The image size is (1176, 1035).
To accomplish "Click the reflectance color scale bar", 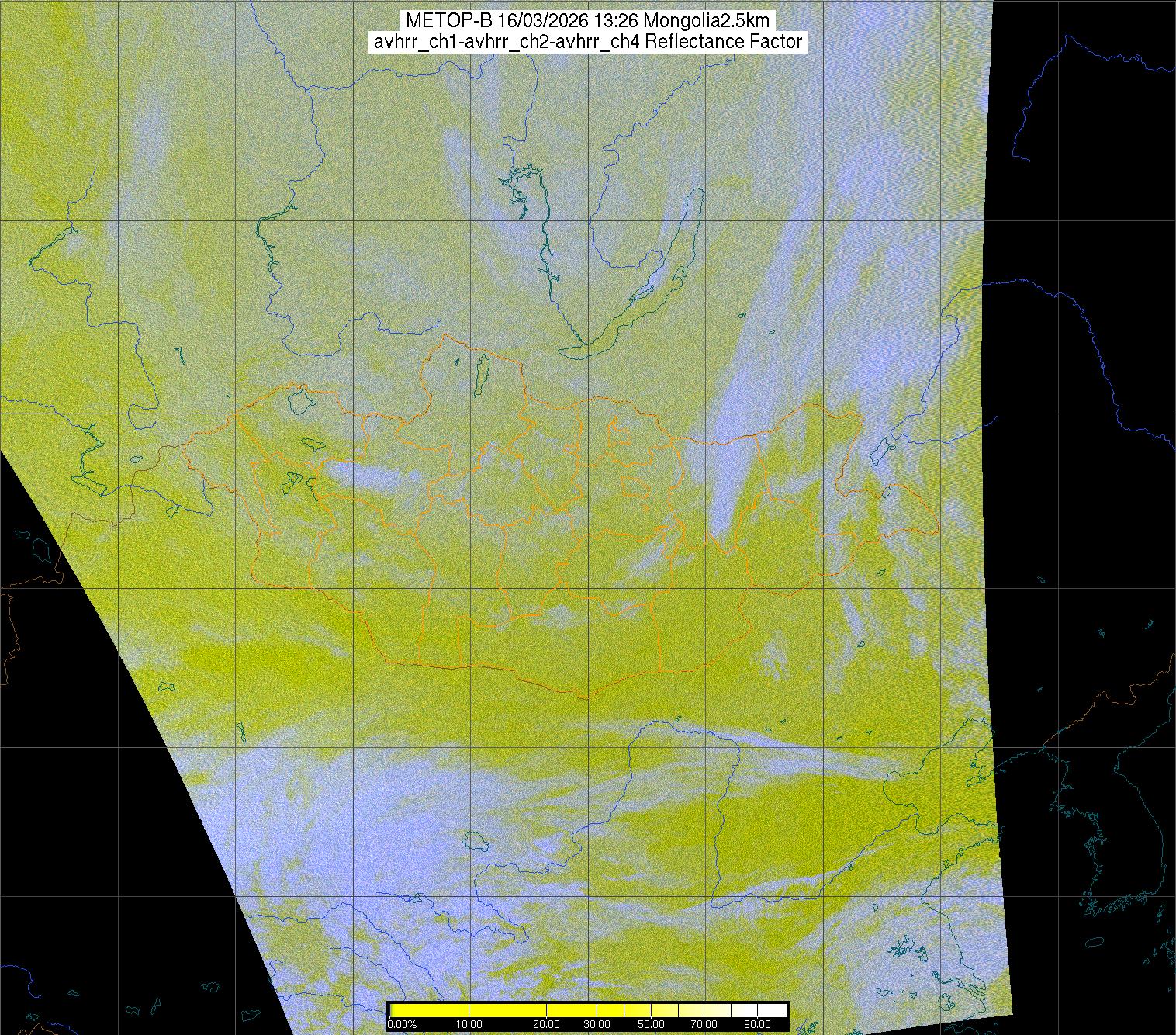I will [x=588, y=1010].
